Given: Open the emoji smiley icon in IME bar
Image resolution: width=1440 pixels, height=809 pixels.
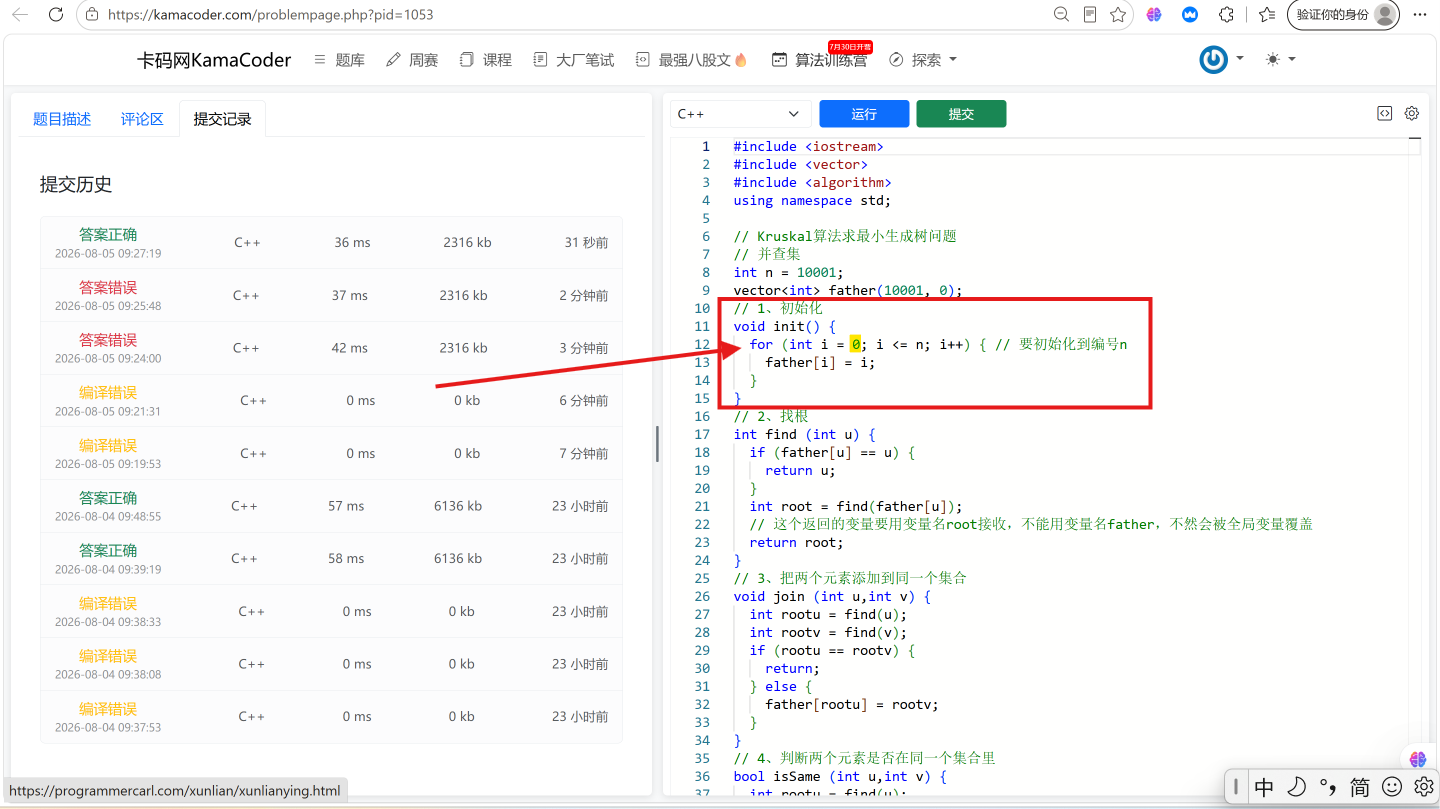Looking at the screenshot, I should (x=1392, y=787).
